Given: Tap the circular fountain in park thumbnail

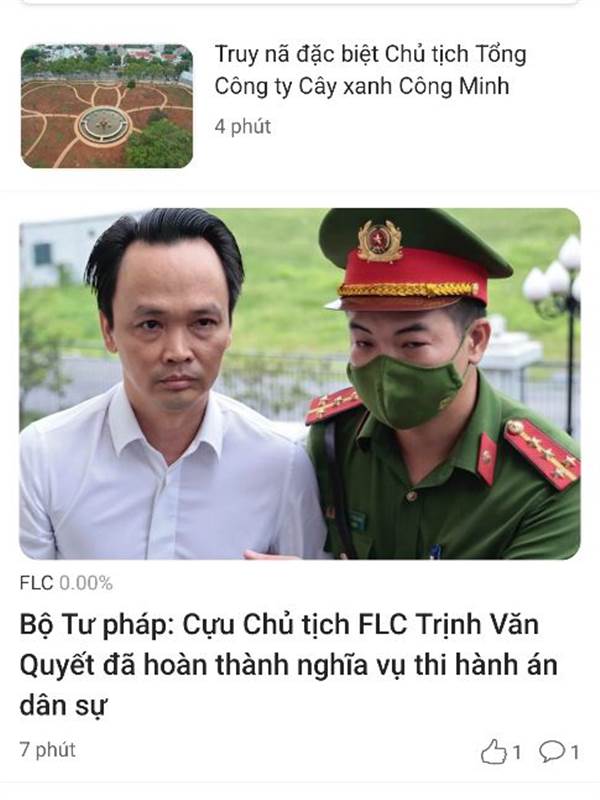Looking at the screenshot, I should tap(104, 124).
